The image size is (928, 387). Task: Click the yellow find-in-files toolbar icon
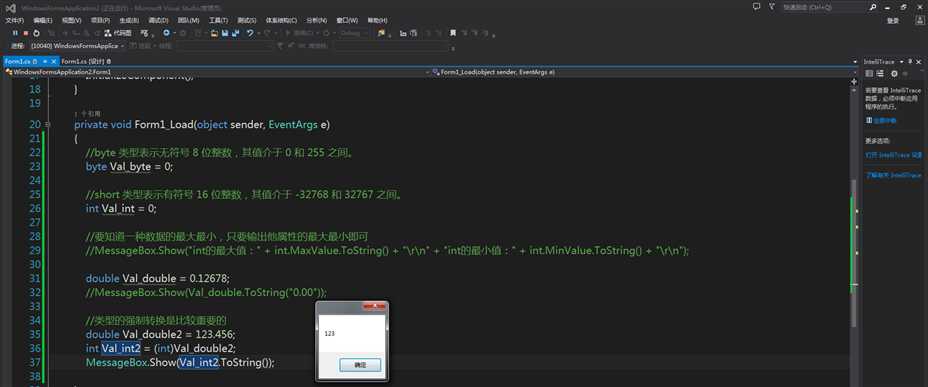(381, 34)
